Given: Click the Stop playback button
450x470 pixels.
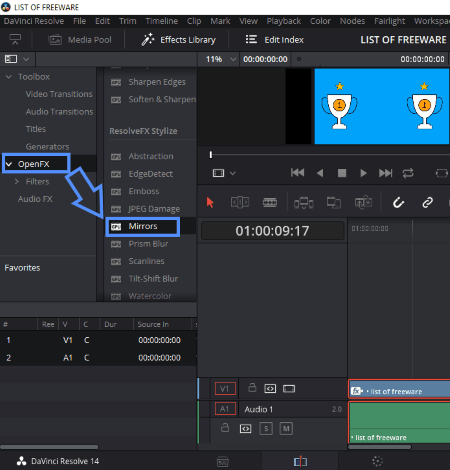Looking at the screenshot, I should tap(342, 173).
